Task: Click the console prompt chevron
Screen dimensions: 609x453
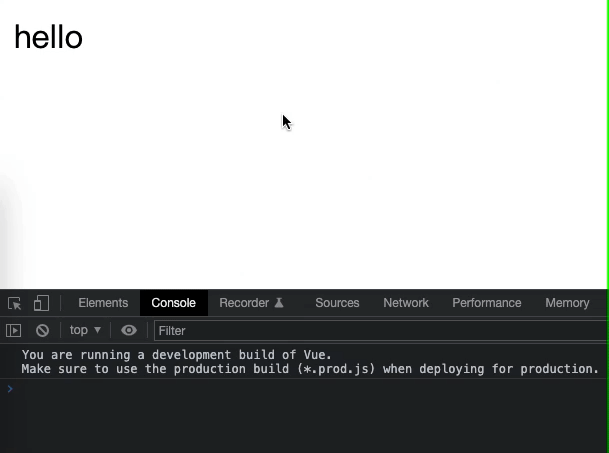Action: (10, 389)
